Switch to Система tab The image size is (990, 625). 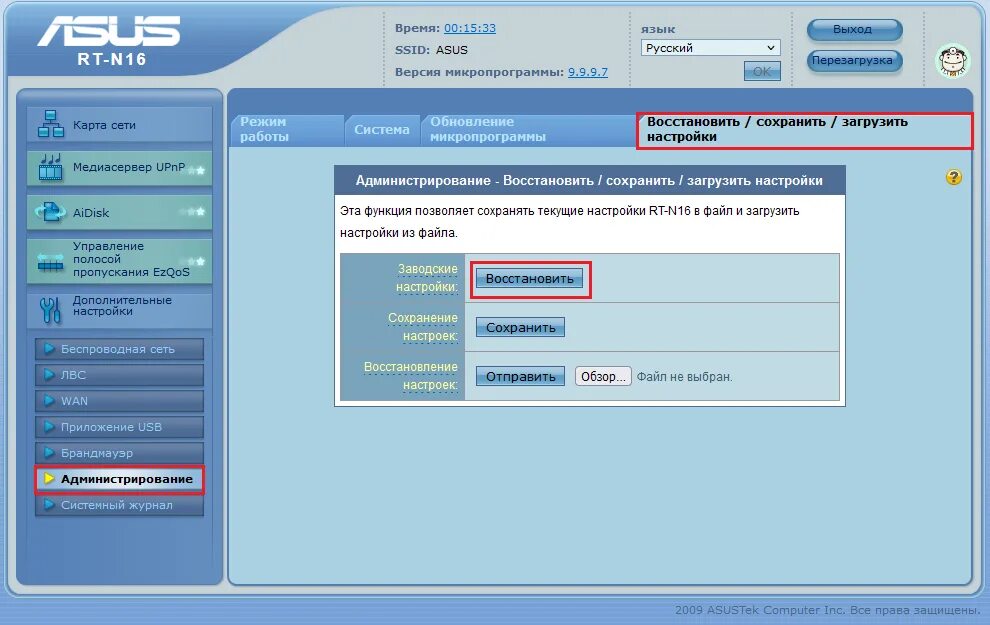(382, 129)
